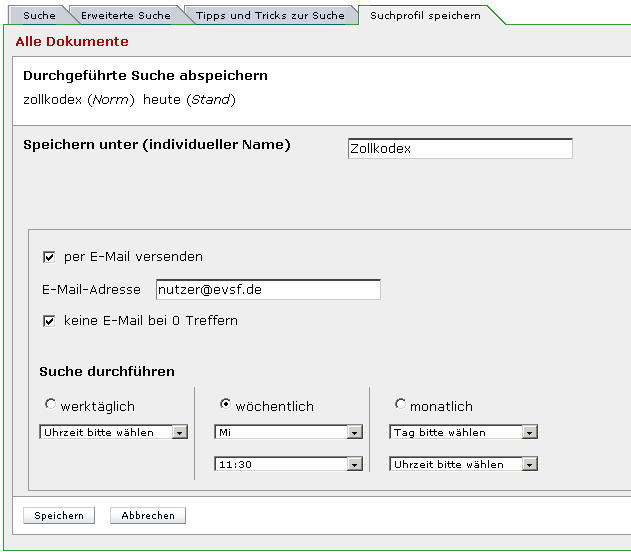Open Tipps und Tricks zur Suche tab
The height and width of the screenshot is (553, 631).
tap(270, 16)
